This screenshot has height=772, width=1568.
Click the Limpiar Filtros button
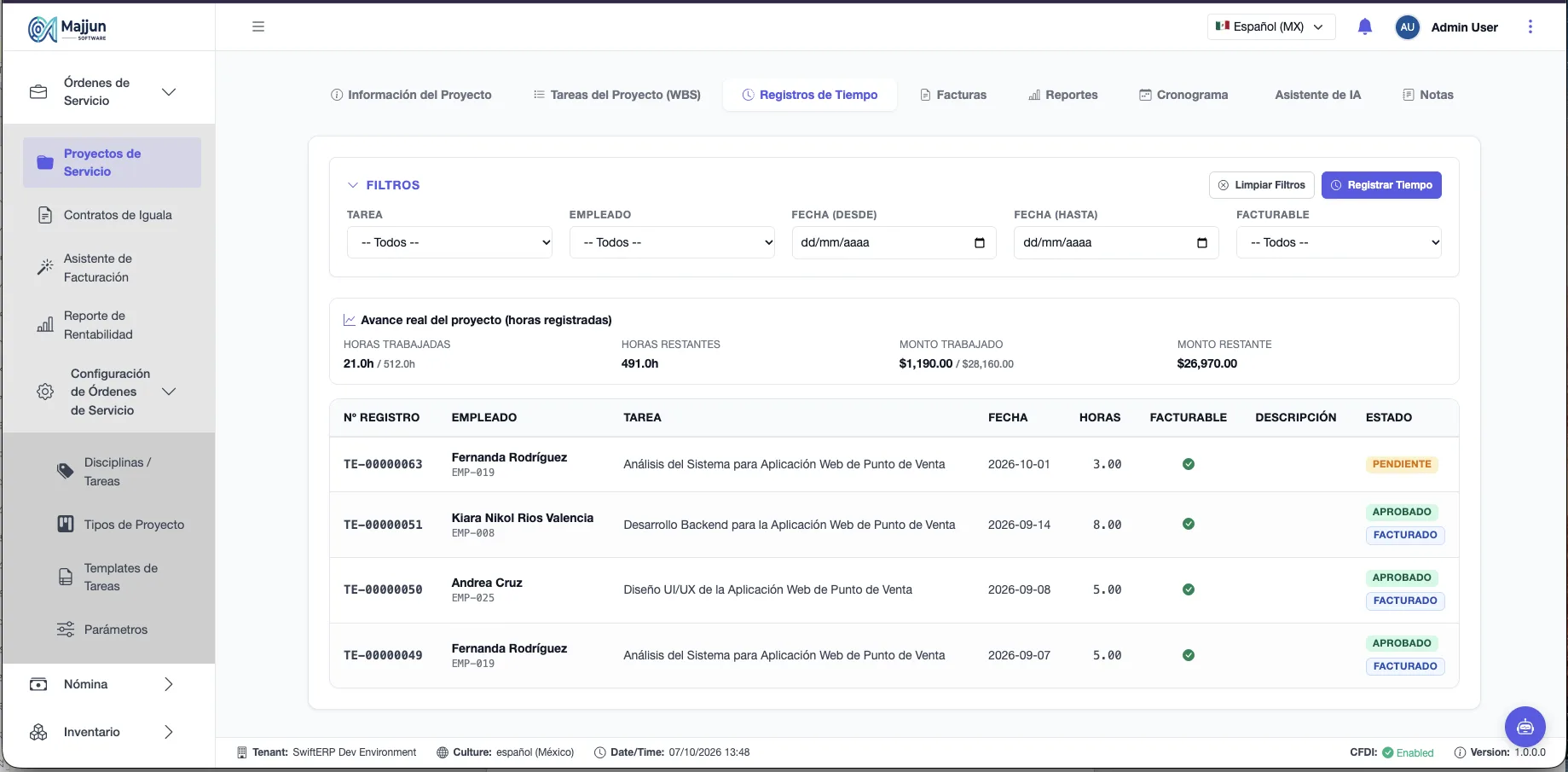point(1261,185)
